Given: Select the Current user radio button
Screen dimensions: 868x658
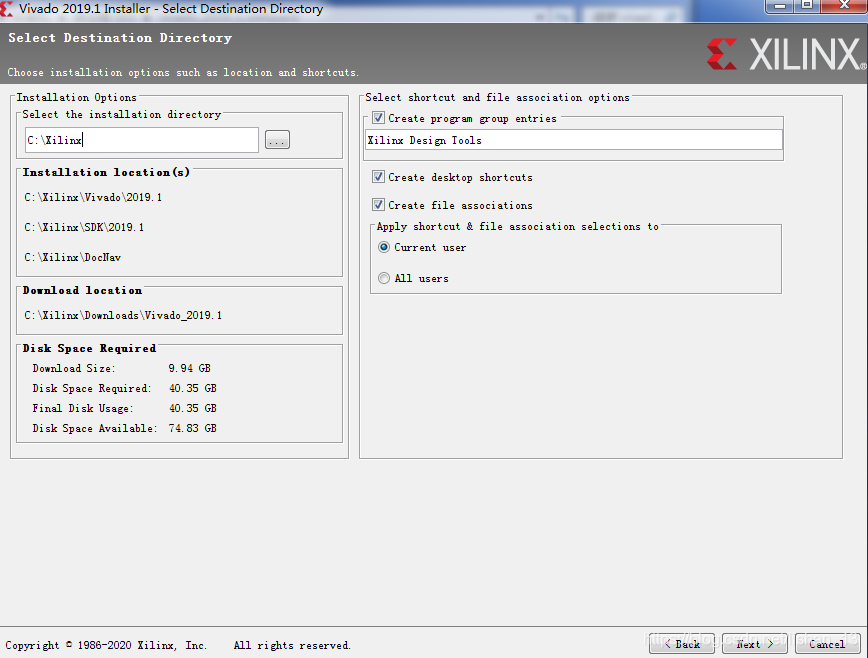Looking at the screenshot, I should pos(384,247).
